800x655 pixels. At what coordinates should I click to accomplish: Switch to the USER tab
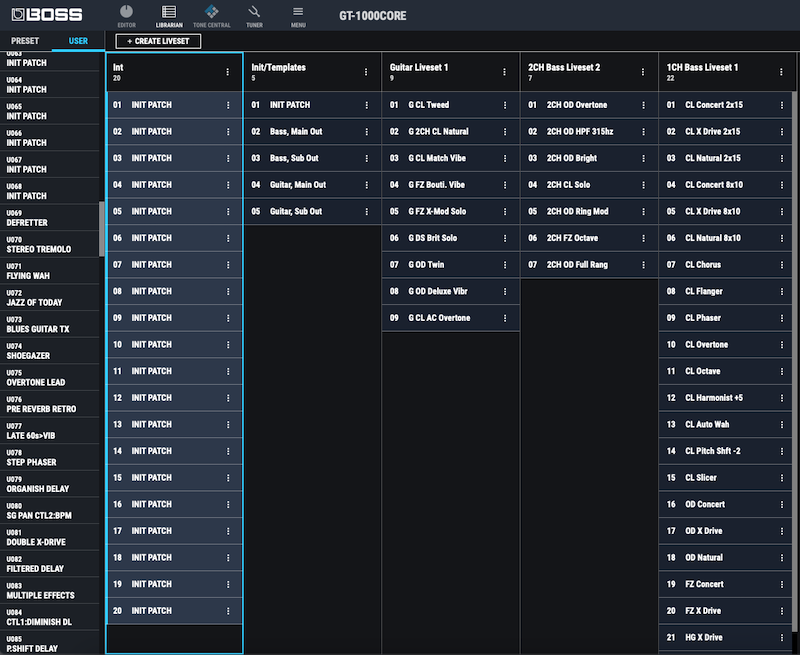(78, 41)
